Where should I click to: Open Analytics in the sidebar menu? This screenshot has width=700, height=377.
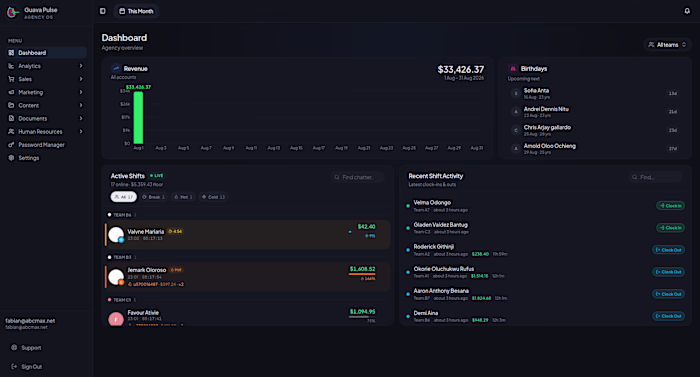click(46, 66)
